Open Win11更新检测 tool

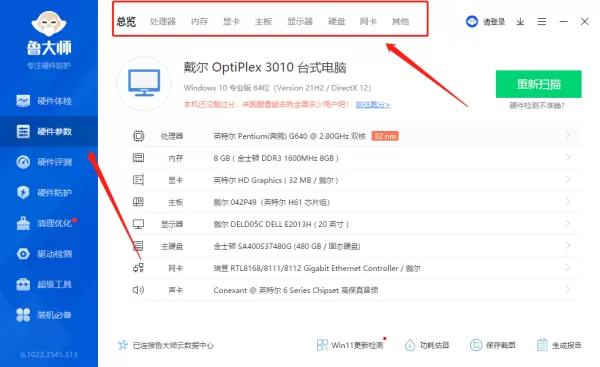[351, 345]
